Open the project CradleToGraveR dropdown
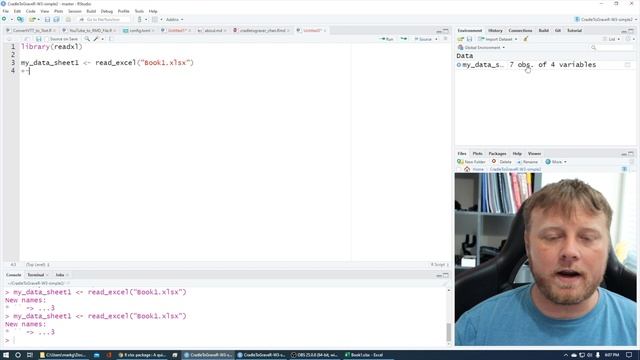 click(606, 19)
